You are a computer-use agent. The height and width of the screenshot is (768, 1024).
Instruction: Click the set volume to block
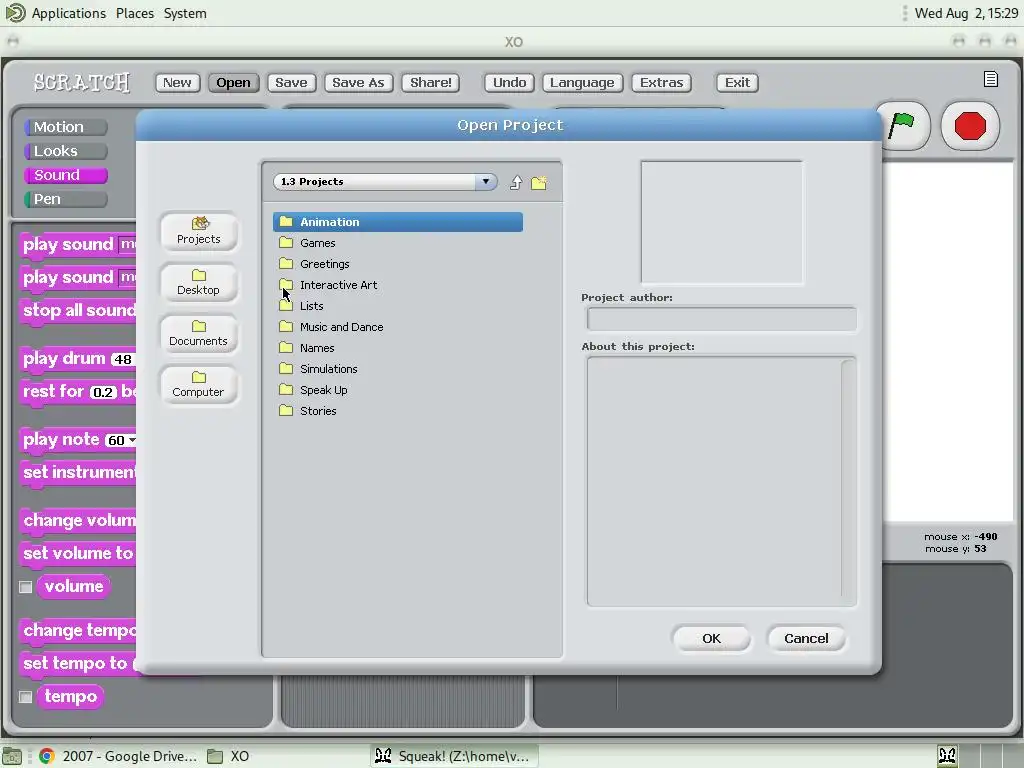78,554
